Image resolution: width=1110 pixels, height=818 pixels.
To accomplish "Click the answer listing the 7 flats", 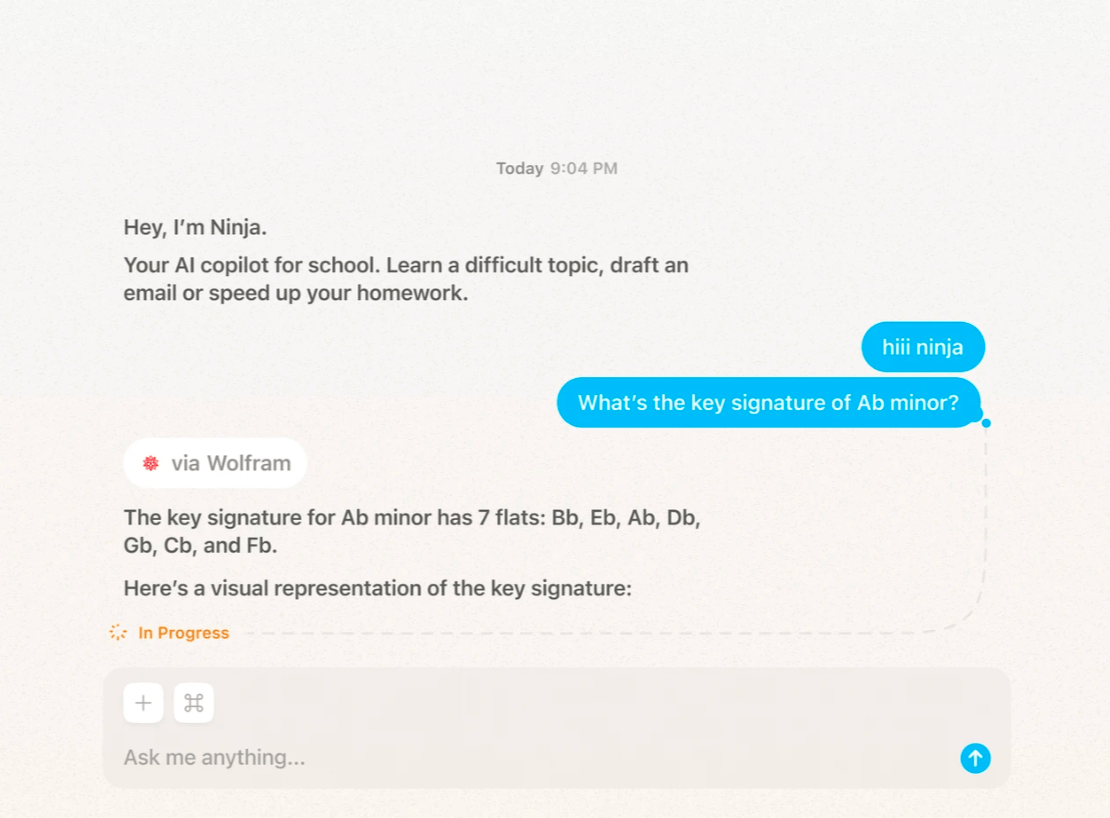I will tap(411, 531).
